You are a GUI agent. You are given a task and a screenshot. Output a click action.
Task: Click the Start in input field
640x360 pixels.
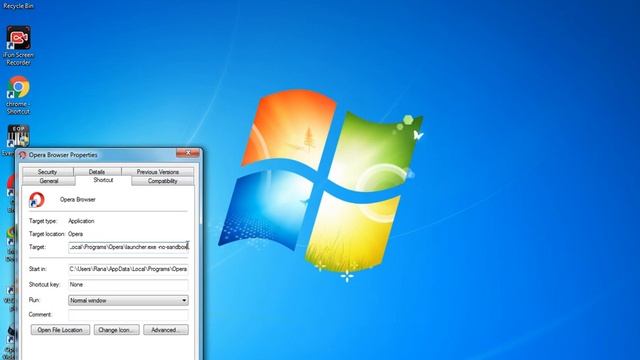click(129, 269)
